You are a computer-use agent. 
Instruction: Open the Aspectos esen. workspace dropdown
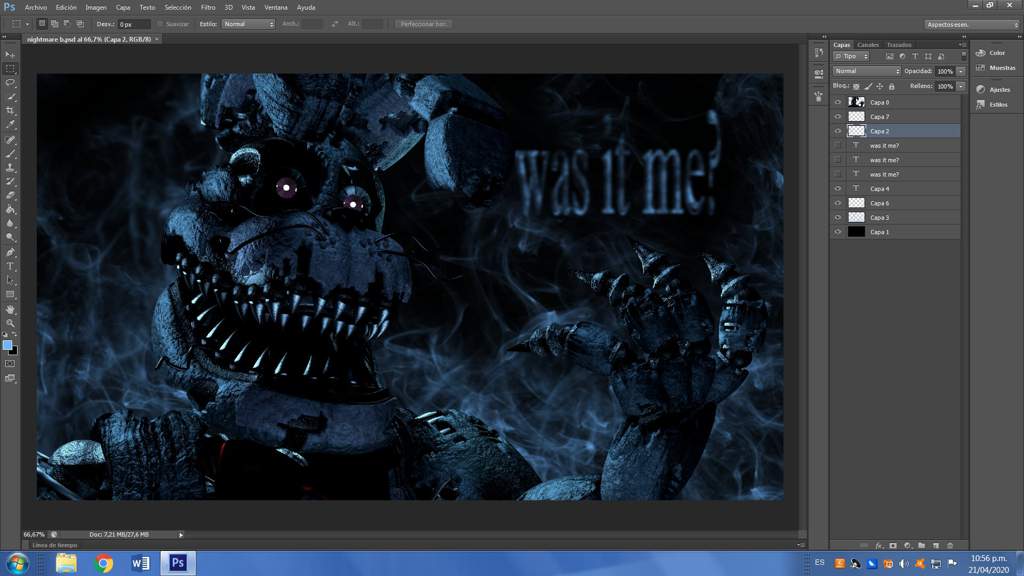971,24
